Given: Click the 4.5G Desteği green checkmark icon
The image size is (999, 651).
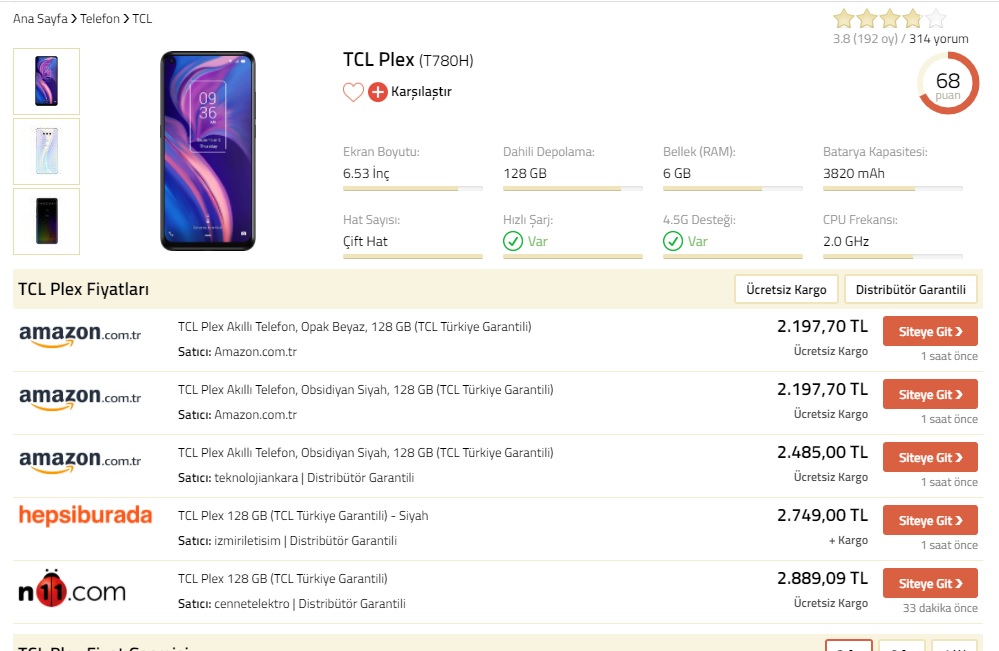Looking at the screenshot, I should pyautogui.click(x=673, y=241).
